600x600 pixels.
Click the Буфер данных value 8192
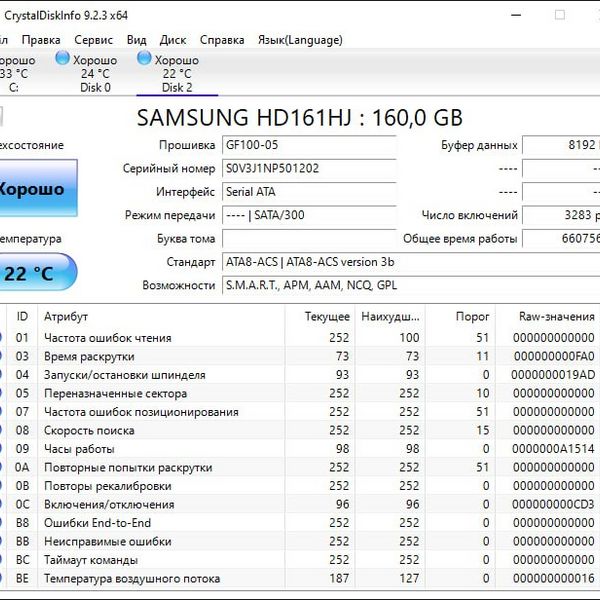[561, 145]
